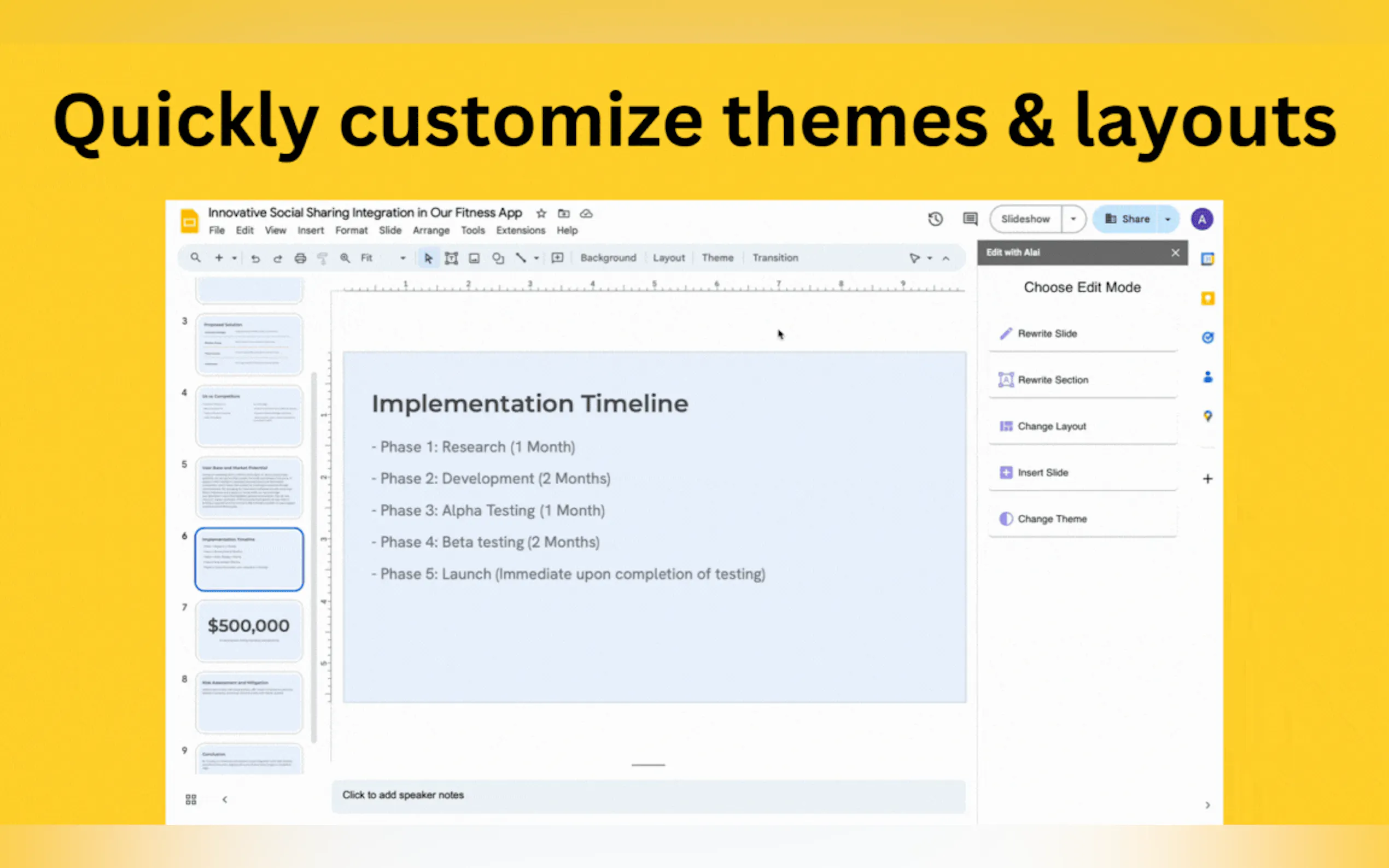
Task: Choose Change Layout mode
Action: coord(1083,426)
